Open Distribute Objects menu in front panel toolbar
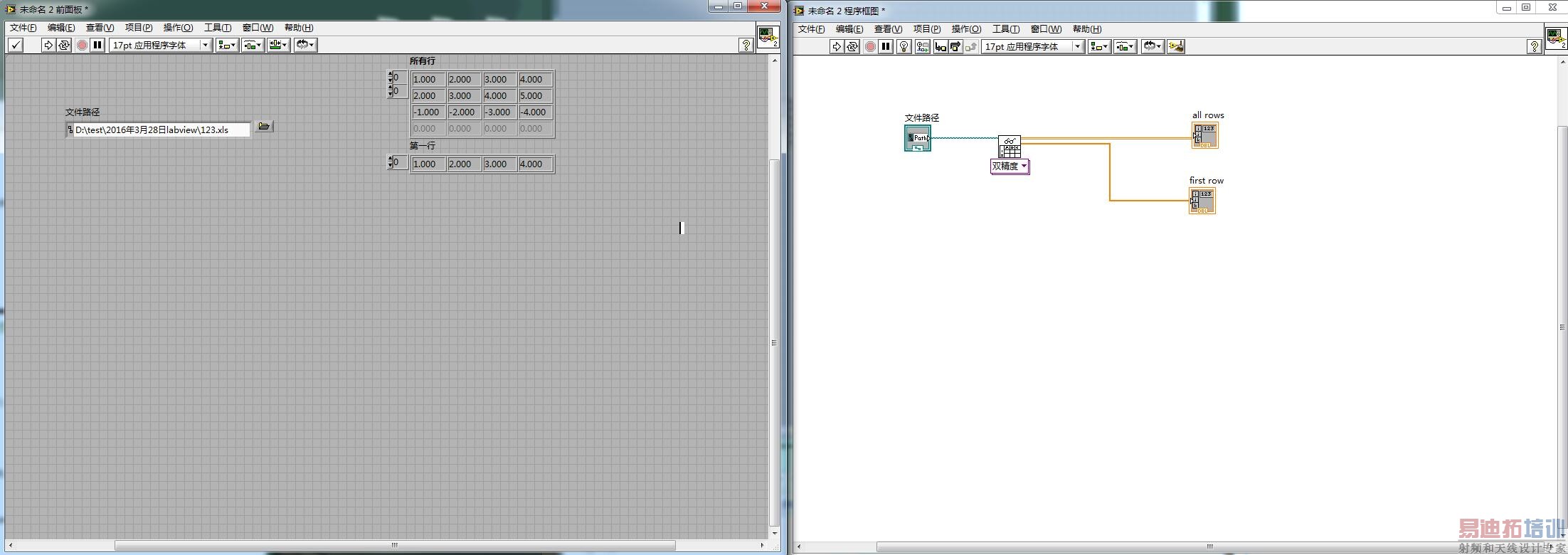 253,45
